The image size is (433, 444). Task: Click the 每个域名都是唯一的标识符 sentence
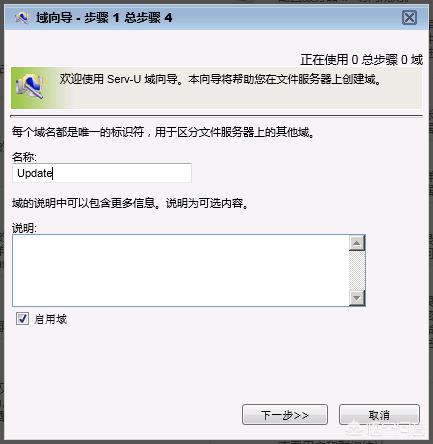[x=163, y=132]
